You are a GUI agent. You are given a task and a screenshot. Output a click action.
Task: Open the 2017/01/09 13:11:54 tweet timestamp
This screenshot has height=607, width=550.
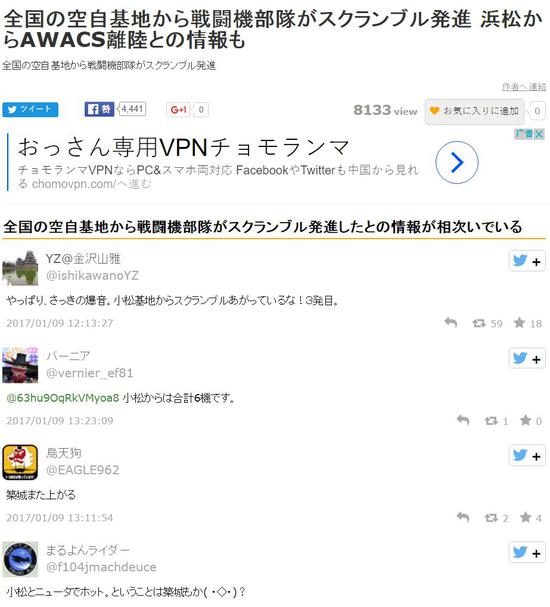click(60, 518)
